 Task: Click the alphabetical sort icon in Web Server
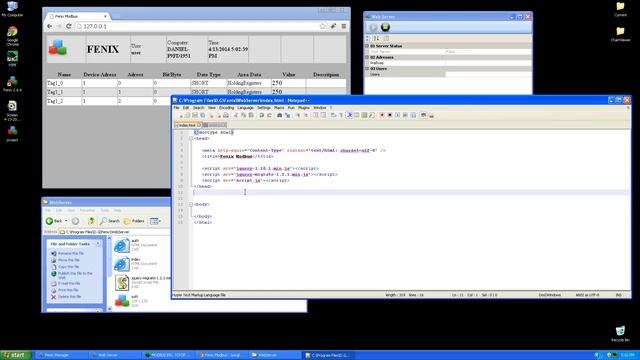point(376,38)
